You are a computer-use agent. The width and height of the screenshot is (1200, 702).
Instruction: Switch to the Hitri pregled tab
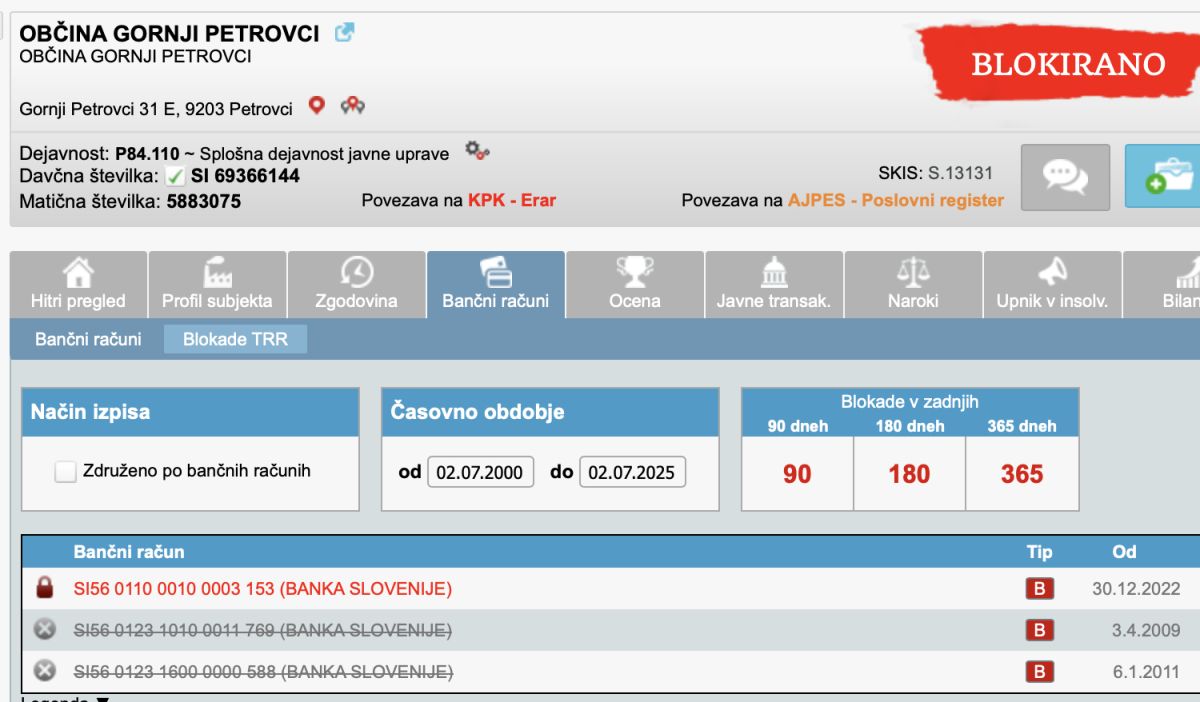(78, 284)
